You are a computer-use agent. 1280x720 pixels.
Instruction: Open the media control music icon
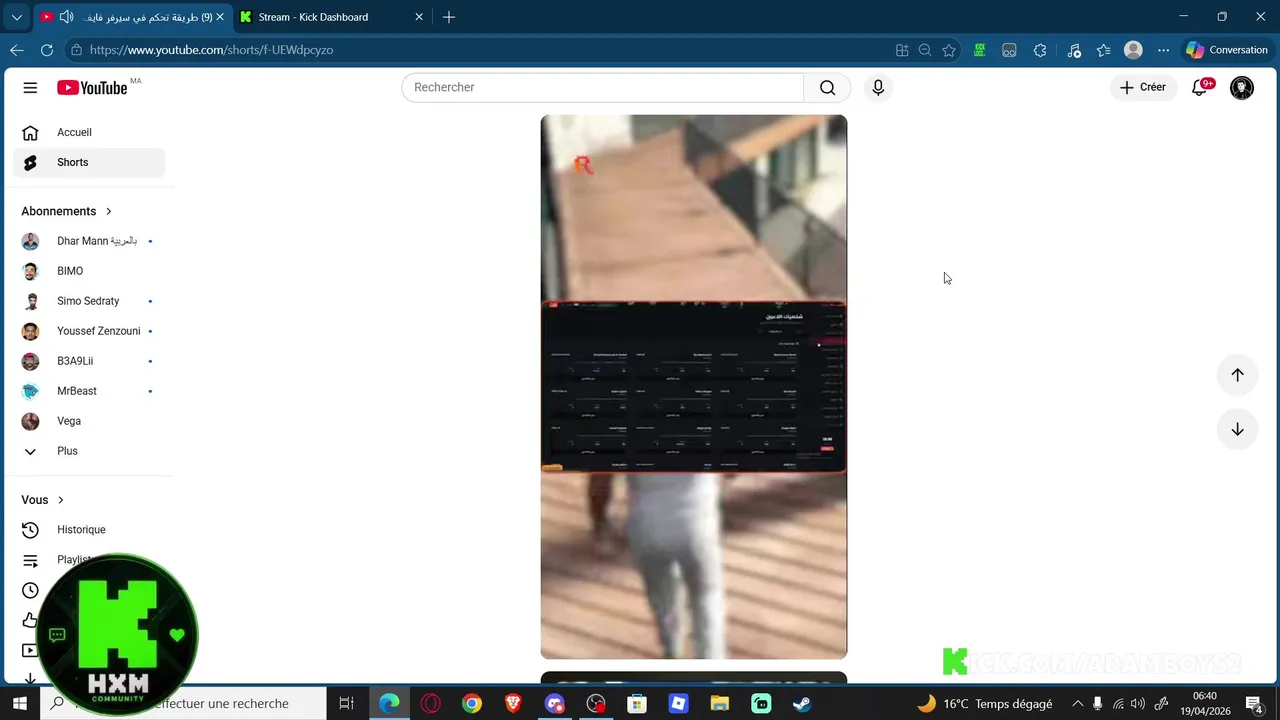click(1074, 50)
